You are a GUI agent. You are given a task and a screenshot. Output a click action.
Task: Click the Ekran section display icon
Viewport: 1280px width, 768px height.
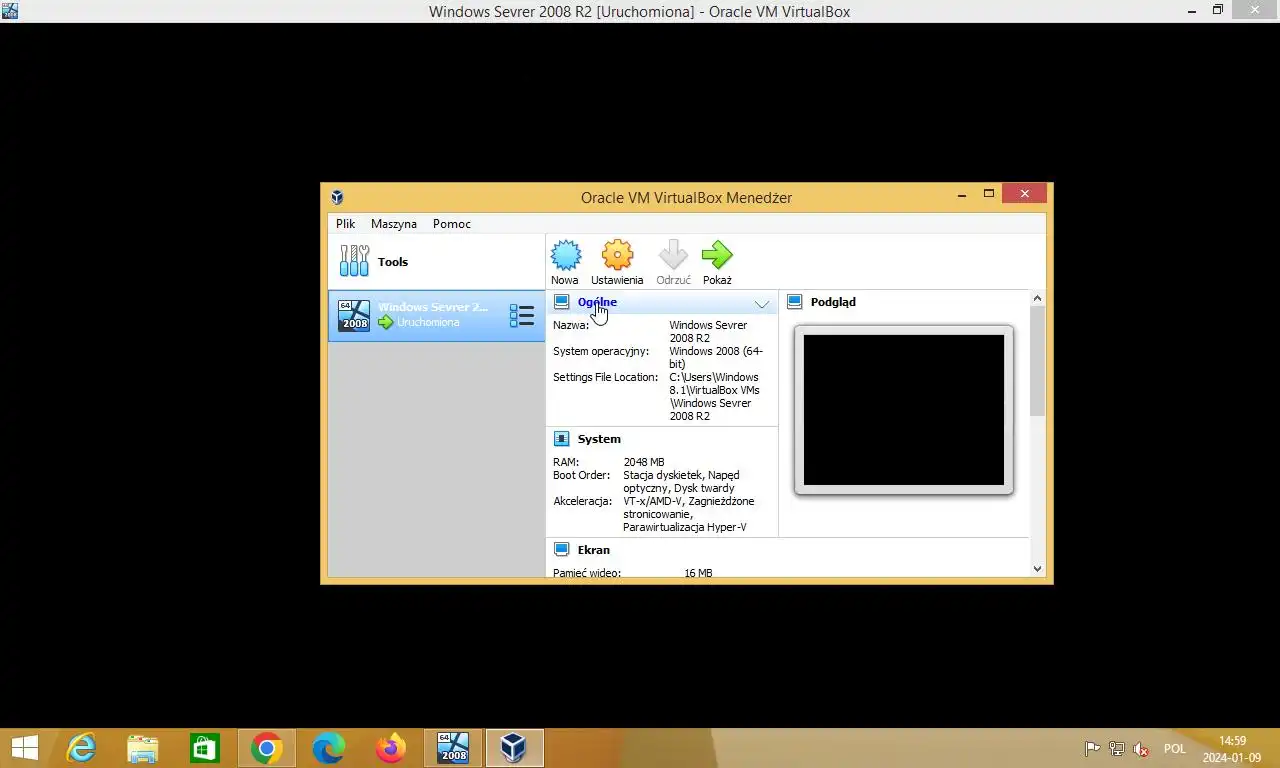562,550
